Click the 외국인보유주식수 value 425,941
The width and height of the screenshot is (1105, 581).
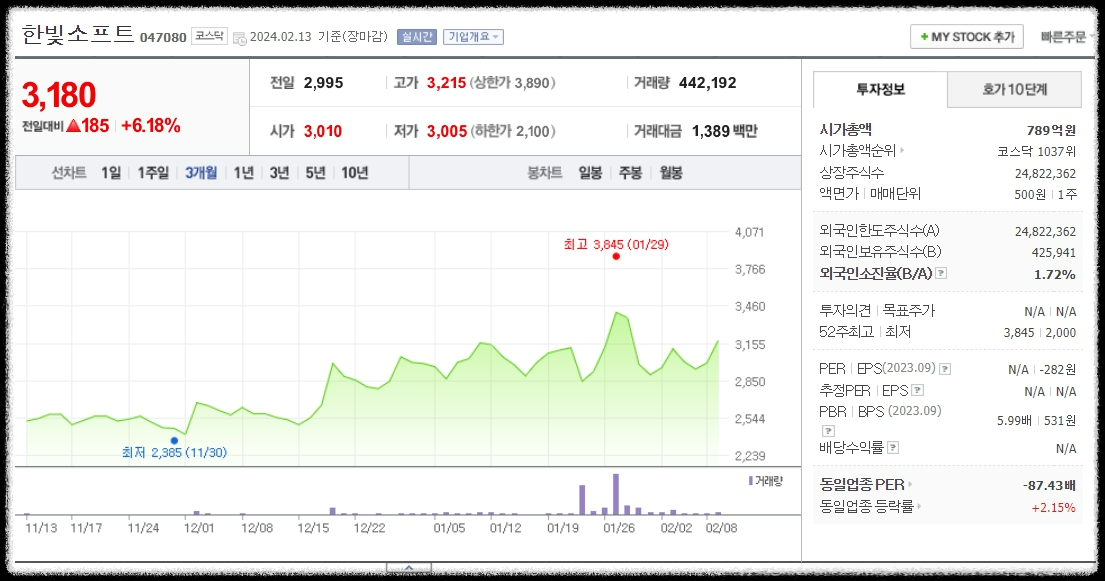tap(1054, 252)
